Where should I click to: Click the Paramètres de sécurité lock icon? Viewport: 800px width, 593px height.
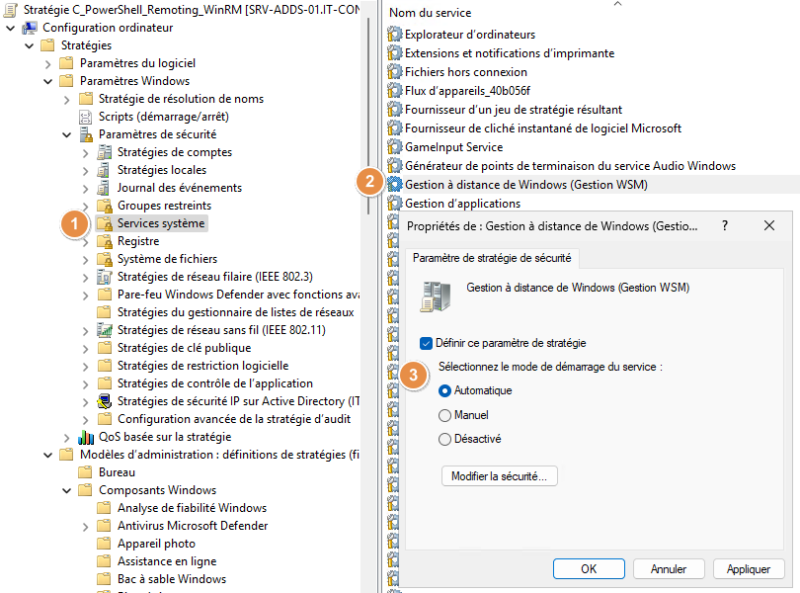86,135
